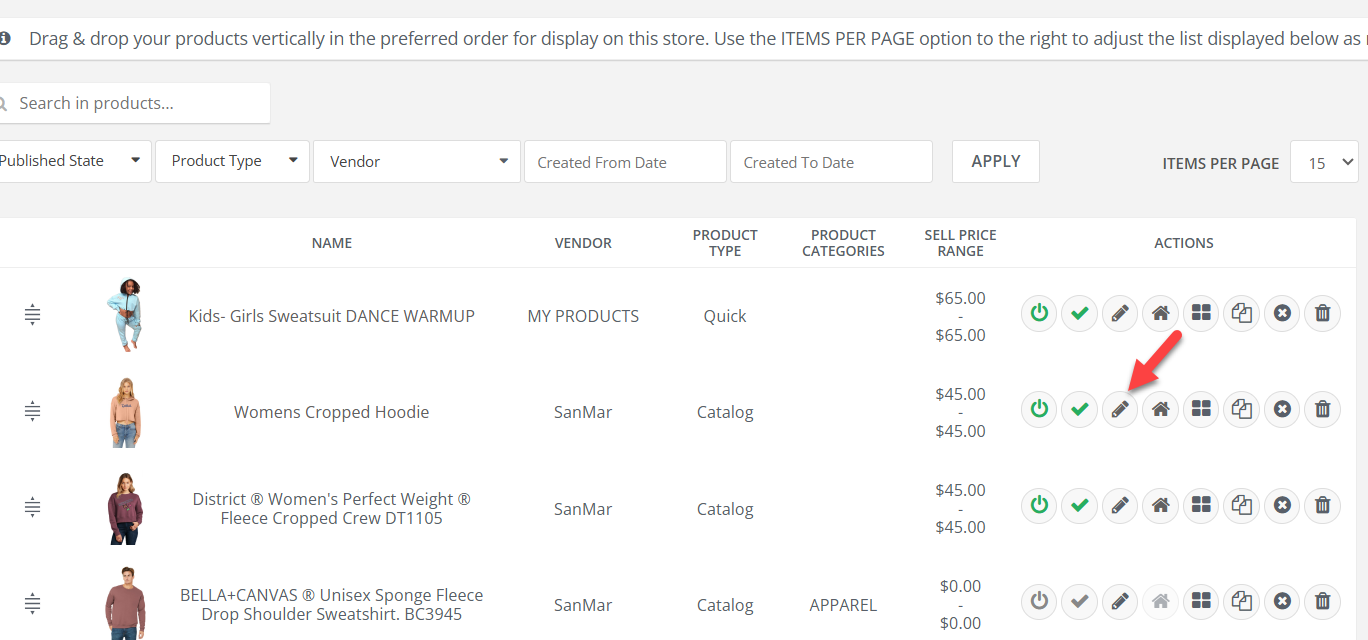The width and height of the screenshot is (1368, 640).
Task: Enable the grey power button for BELLA+CANVAS Sweatshirt
Action: tap(1039, 601)
